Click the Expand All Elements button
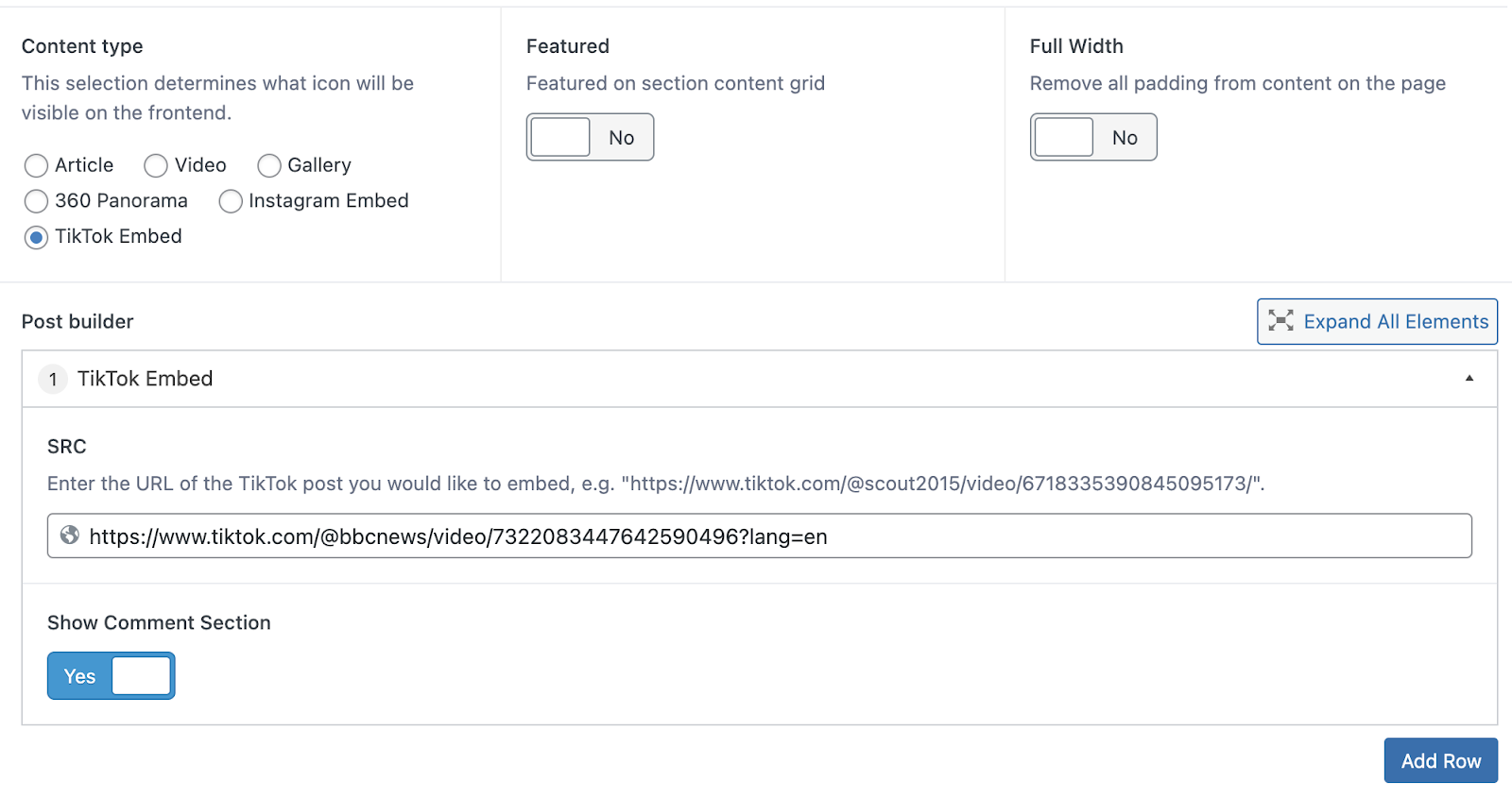Viewport: 1512px width, 799px height. pyautogui.click(x=1377, y=321)
